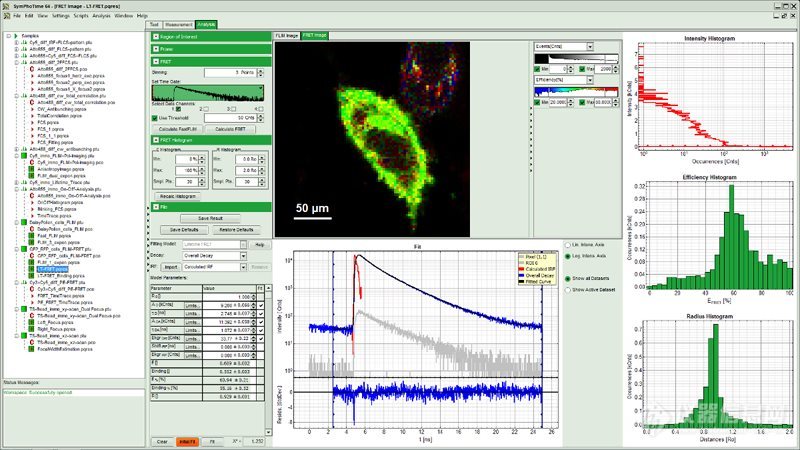Collapse the FRET Histogram section
The image size is (800, 450).
click(155, 141)
